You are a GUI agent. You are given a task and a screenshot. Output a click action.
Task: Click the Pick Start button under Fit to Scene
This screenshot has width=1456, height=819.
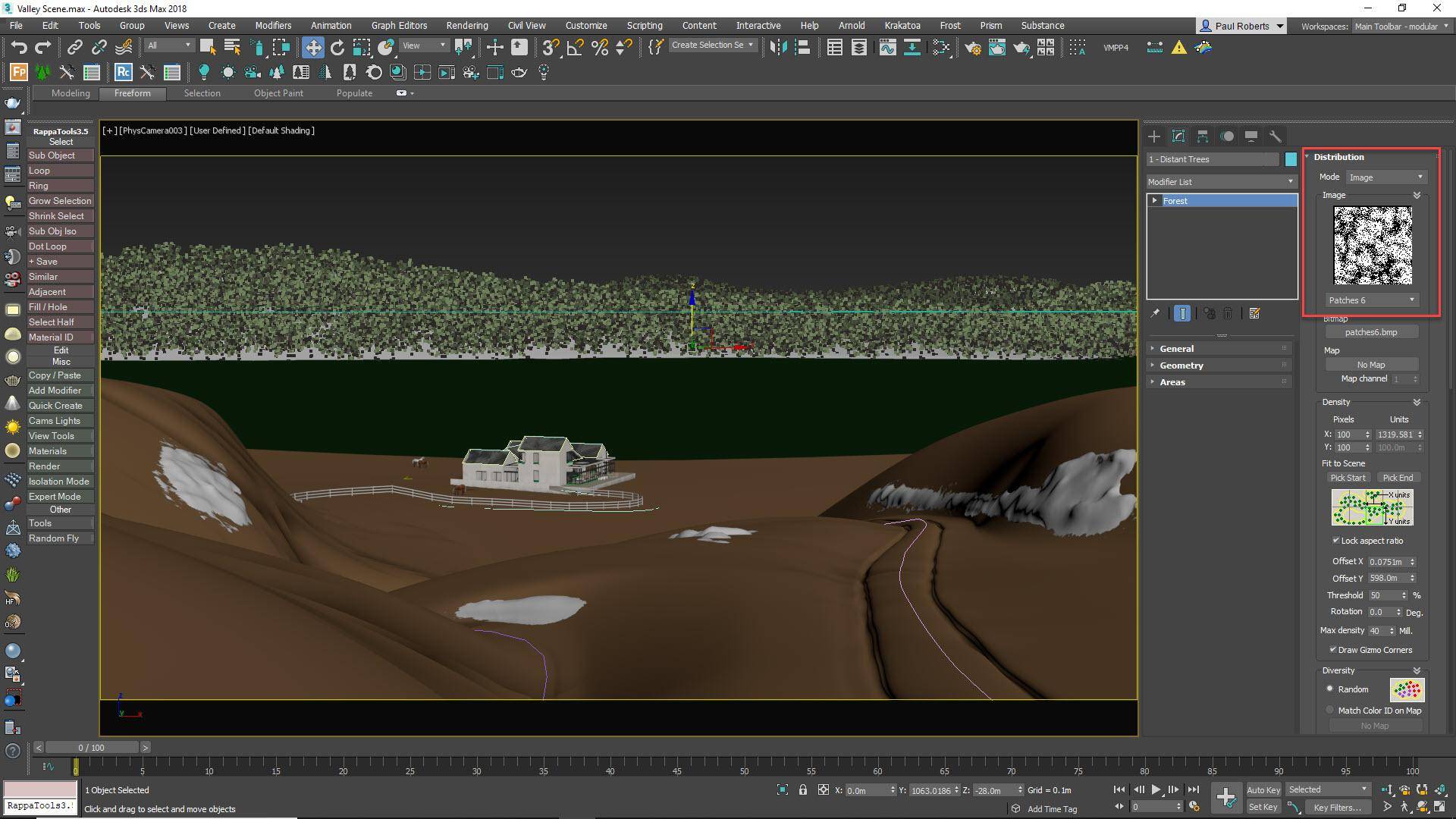point(1348,478)
